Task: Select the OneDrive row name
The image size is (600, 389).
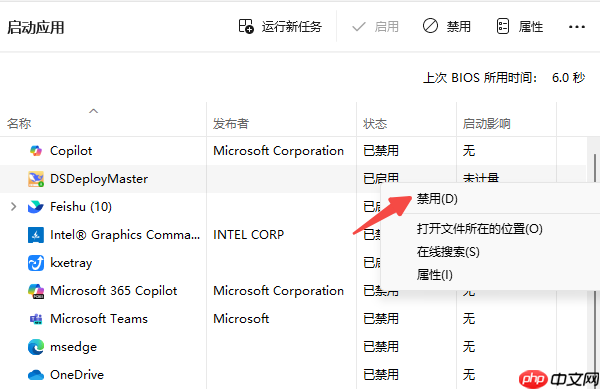Action: (77, 375)
